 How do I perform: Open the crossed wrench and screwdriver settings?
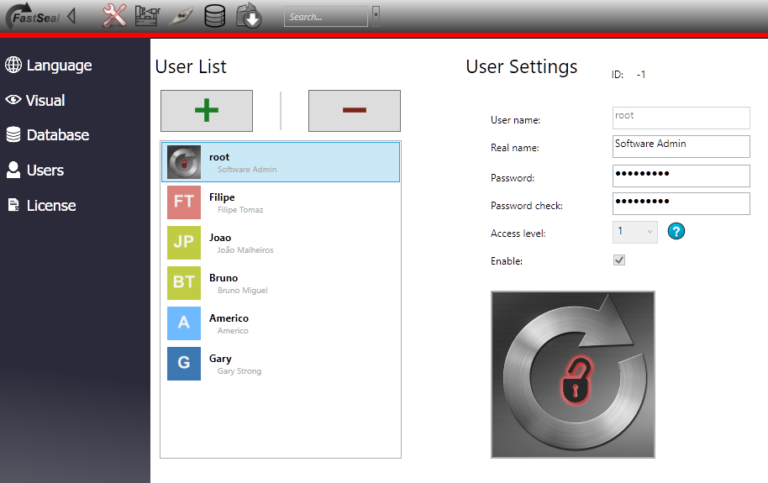tap(114, 16)
